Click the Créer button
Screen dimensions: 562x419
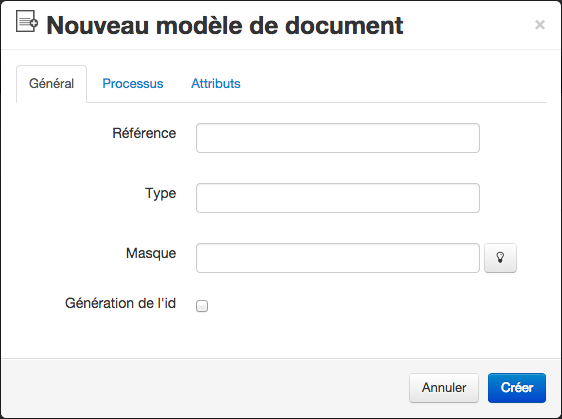pos(517,387)
